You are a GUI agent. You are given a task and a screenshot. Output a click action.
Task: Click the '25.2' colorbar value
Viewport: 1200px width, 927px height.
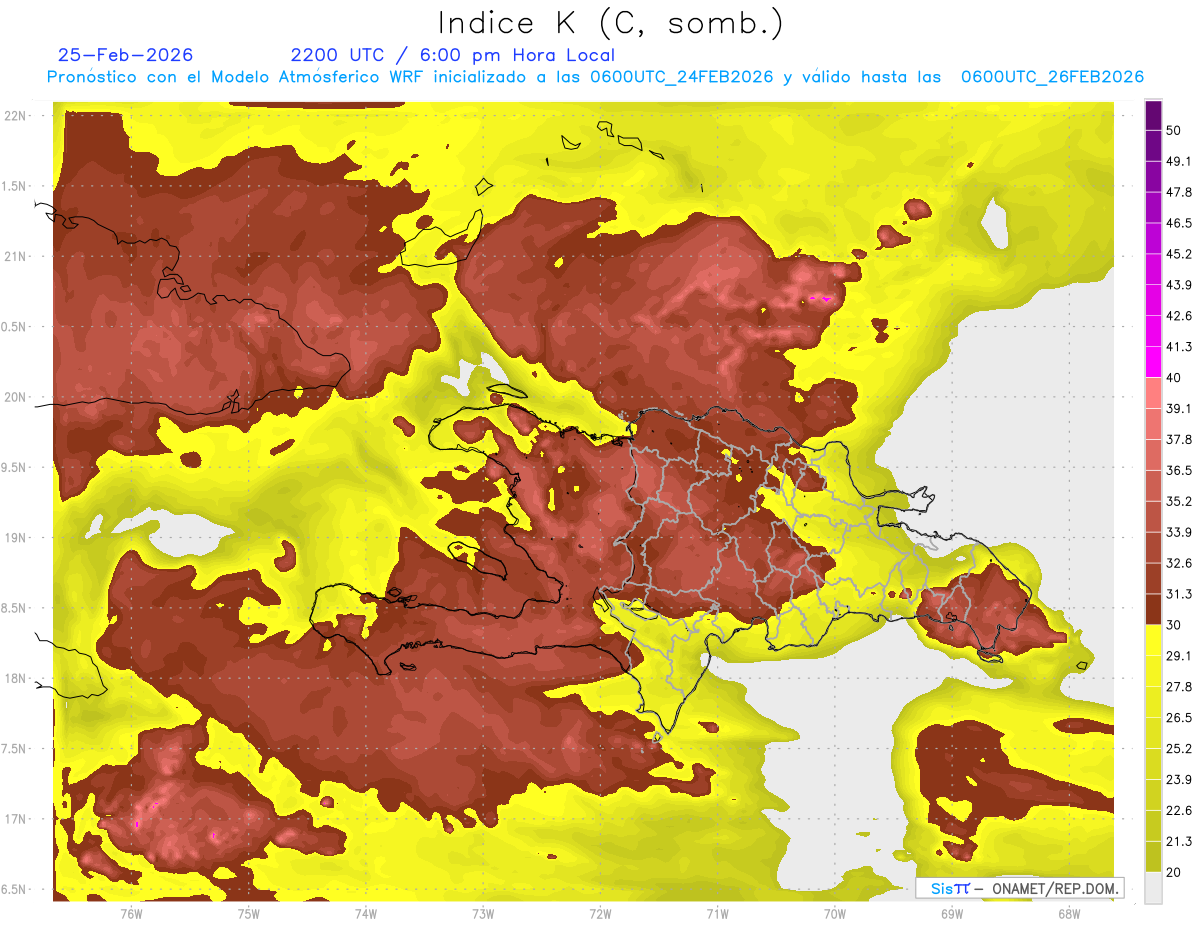click(x=1179, y=749)
